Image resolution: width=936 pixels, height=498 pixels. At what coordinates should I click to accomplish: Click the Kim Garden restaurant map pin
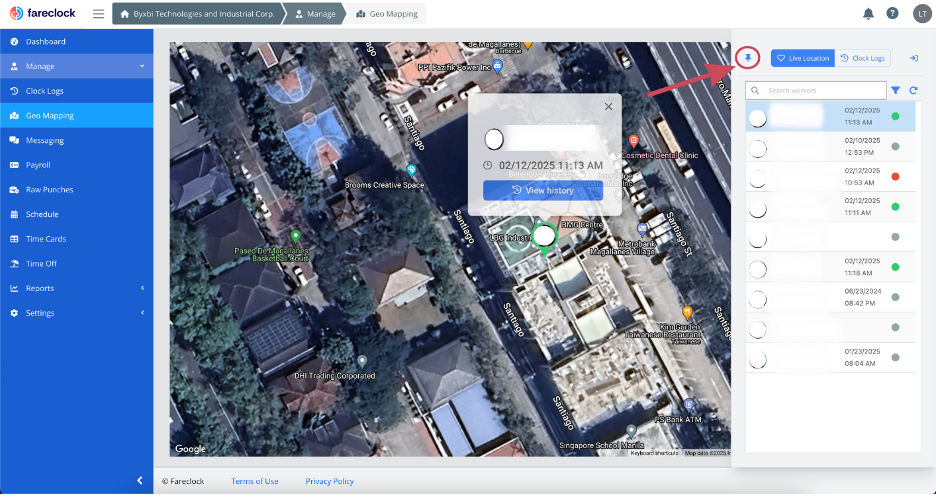point(687,312)
